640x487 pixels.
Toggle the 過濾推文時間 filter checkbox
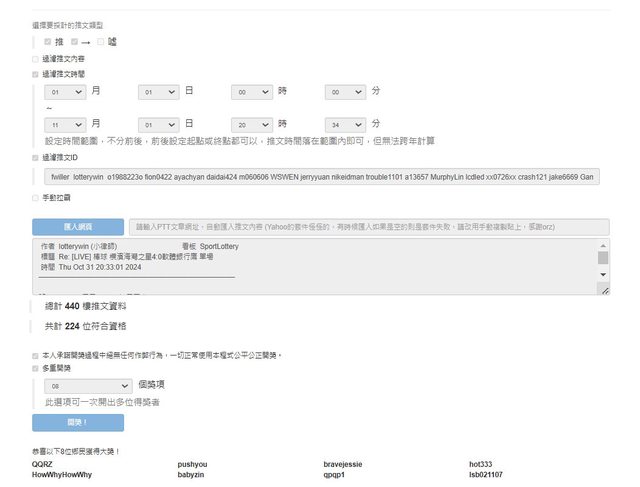(x=36, y=74)
